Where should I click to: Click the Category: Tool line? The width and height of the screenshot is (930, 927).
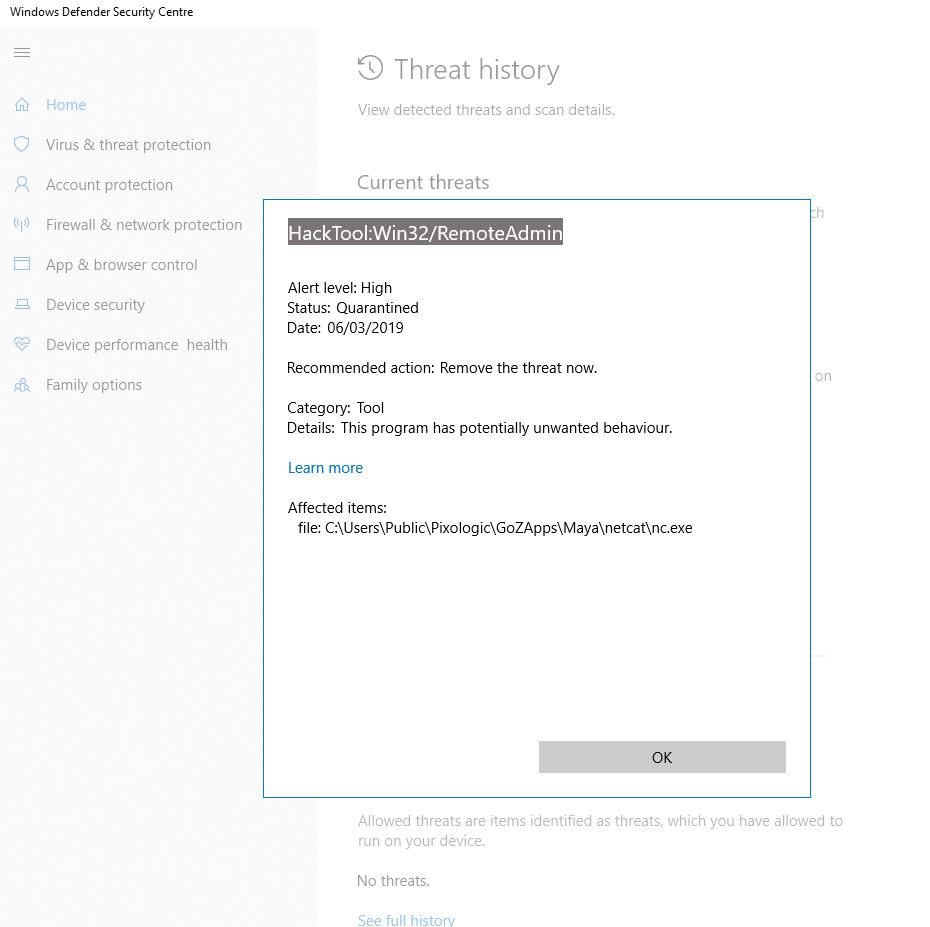[x=336, y=408]
